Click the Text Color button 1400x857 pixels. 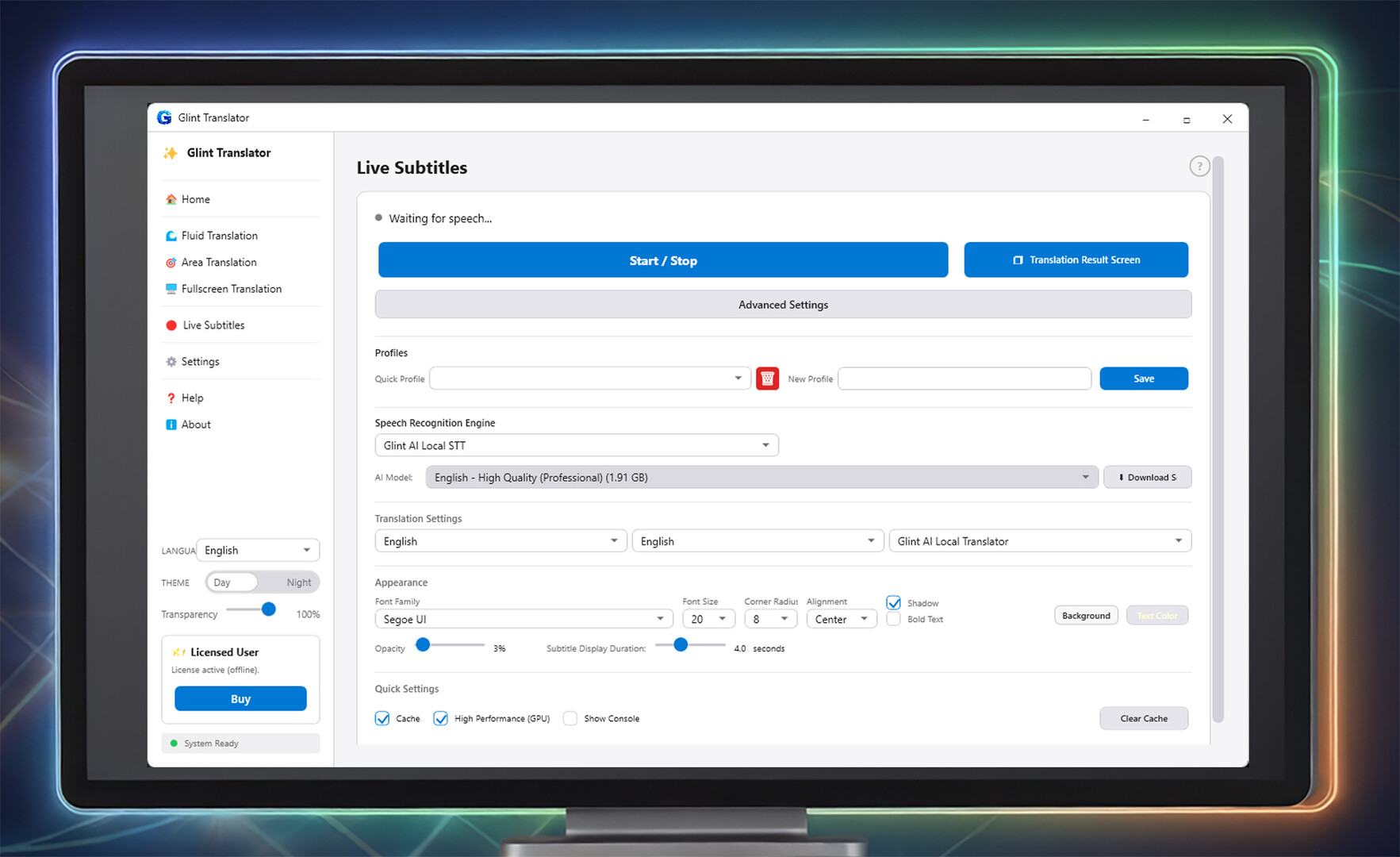[1157, 616]
